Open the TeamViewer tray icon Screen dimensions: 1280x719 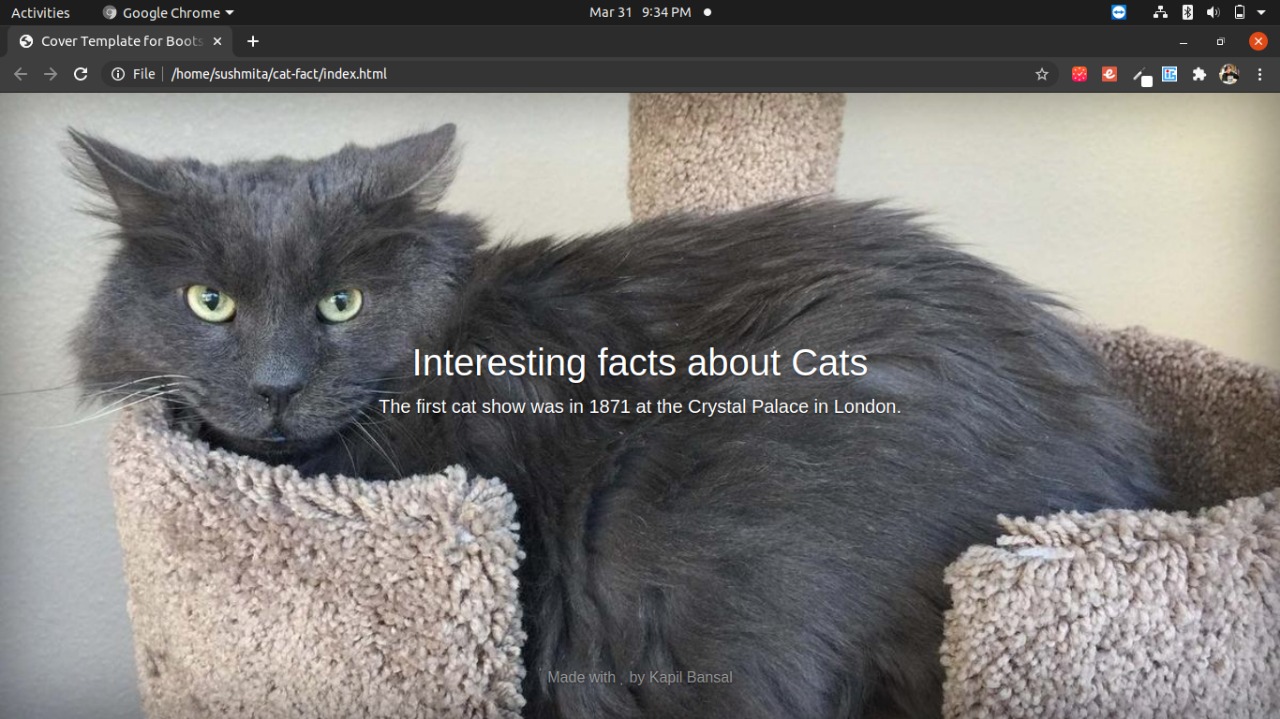tap(1118, 12)
